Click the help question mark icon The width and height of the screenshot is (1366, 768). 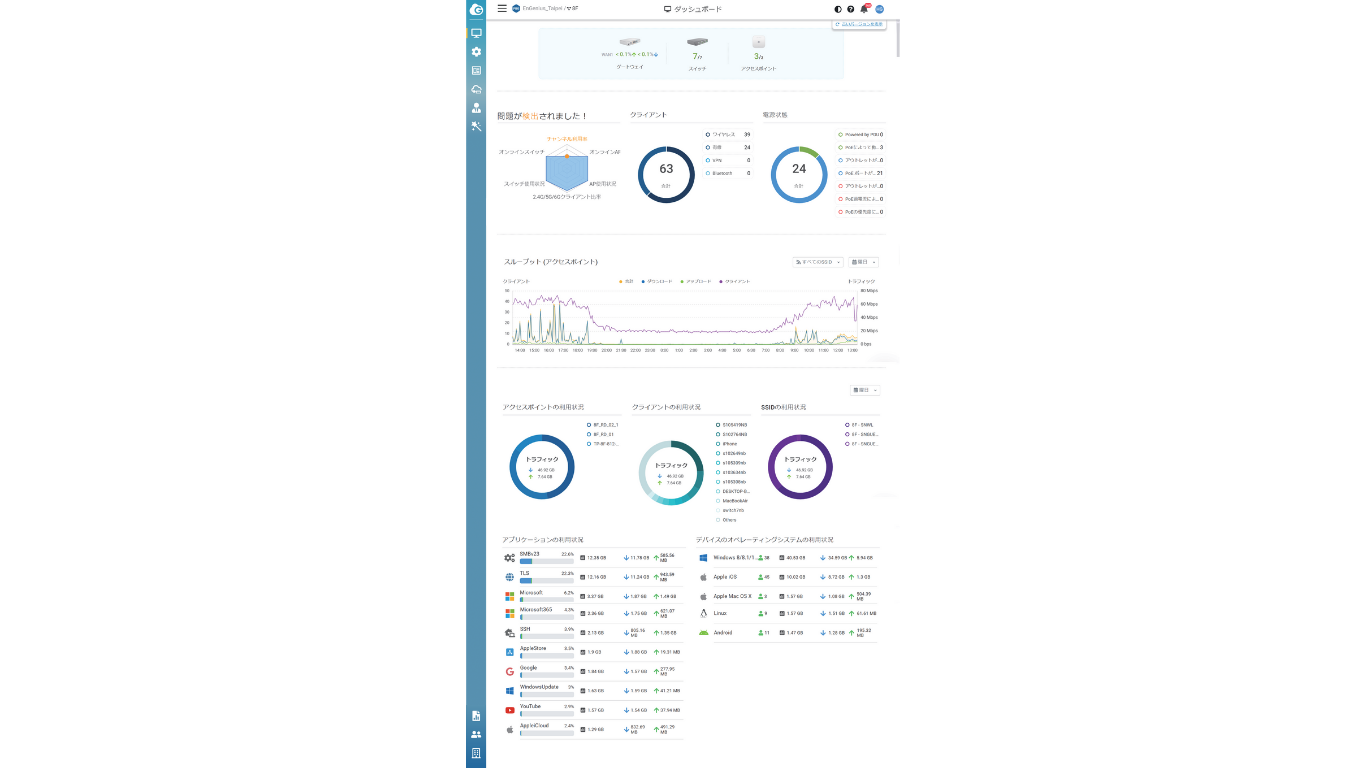pos(849,9)
